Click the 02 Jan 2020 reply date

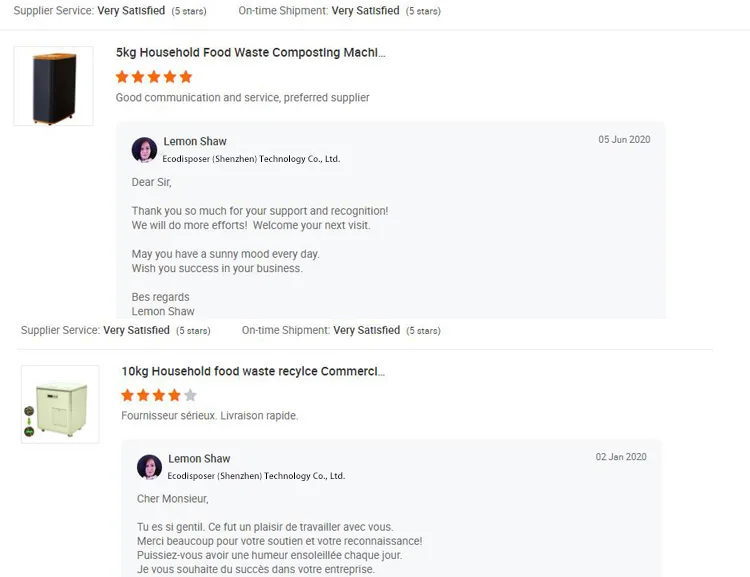621,457
